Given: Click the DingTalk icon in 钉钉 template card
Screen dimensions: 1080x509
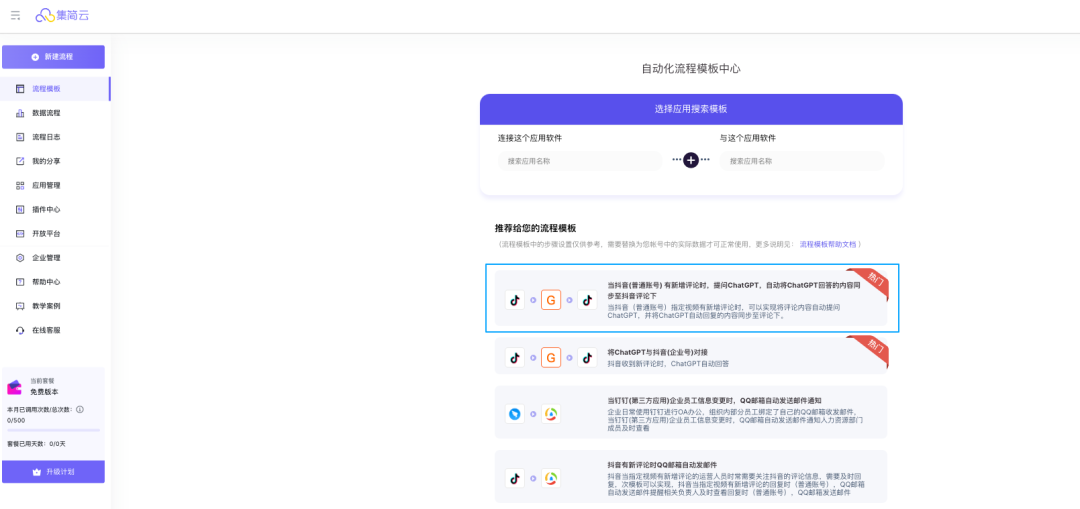Looking at the screenshot, I should (515, 414).
